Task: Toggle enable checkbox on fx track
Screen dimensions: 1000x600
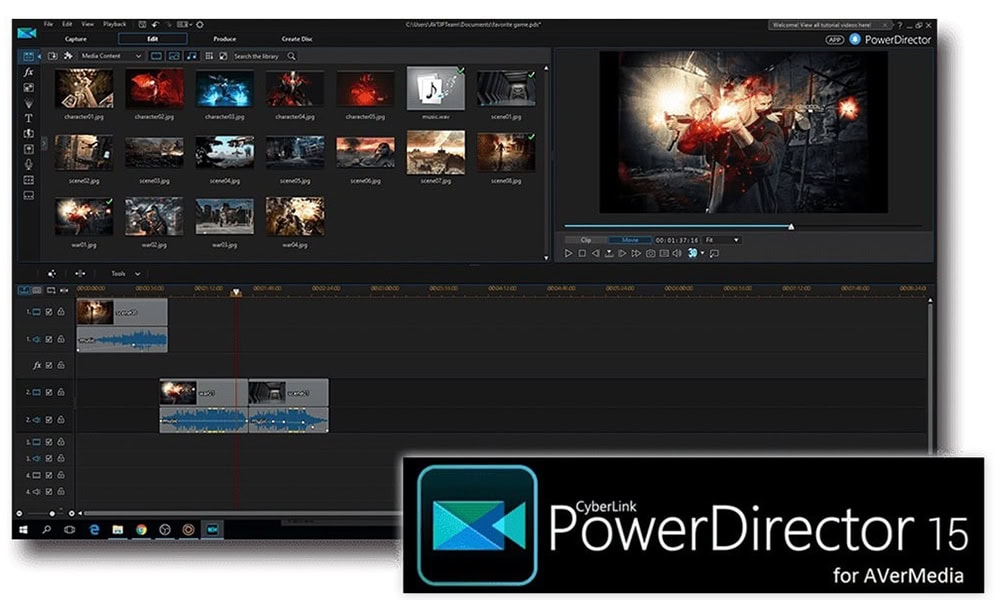Action: pos(48,365)
